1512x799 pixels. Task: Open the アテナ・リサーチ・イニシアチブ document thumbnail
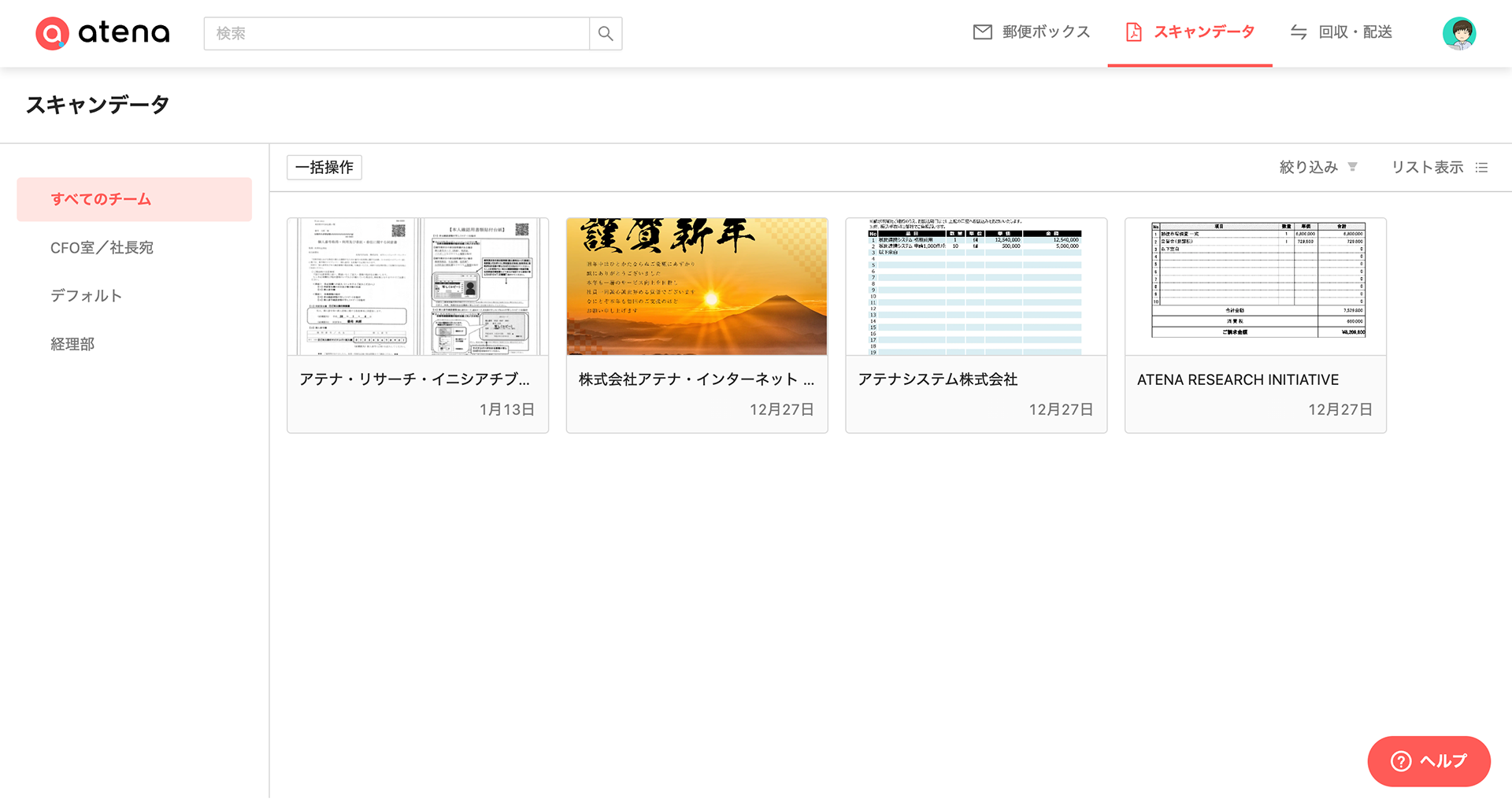[418, 287]
